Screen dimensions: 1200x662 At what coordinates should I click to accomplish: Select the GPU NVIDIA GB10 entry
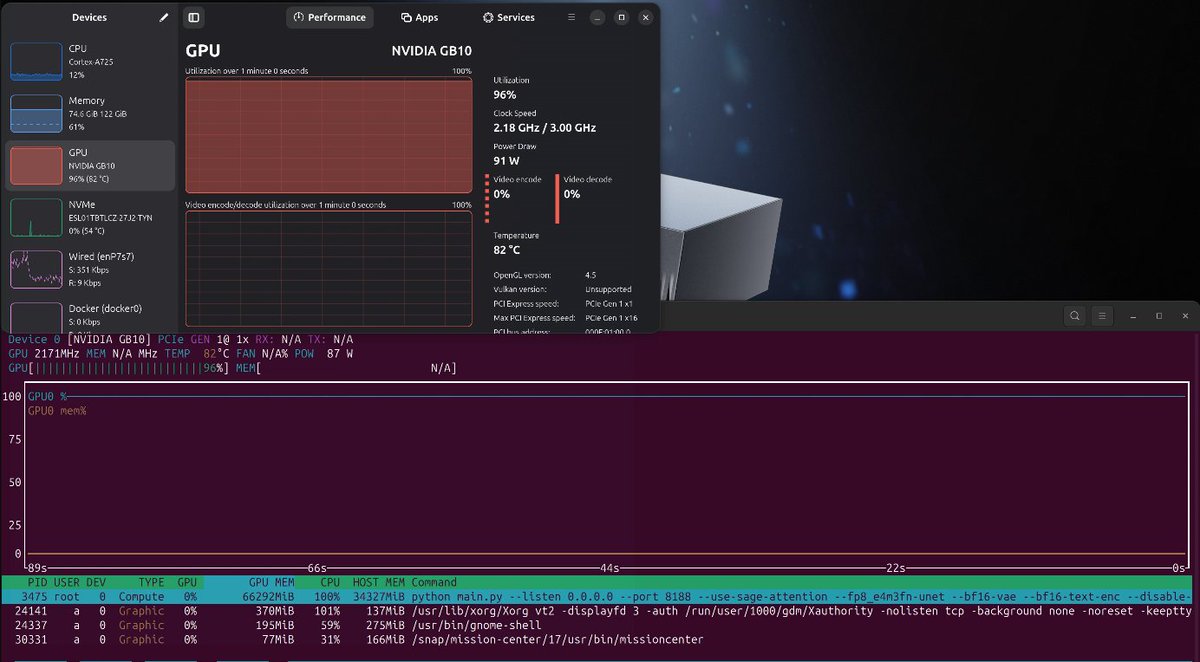[x=91, y=165]
